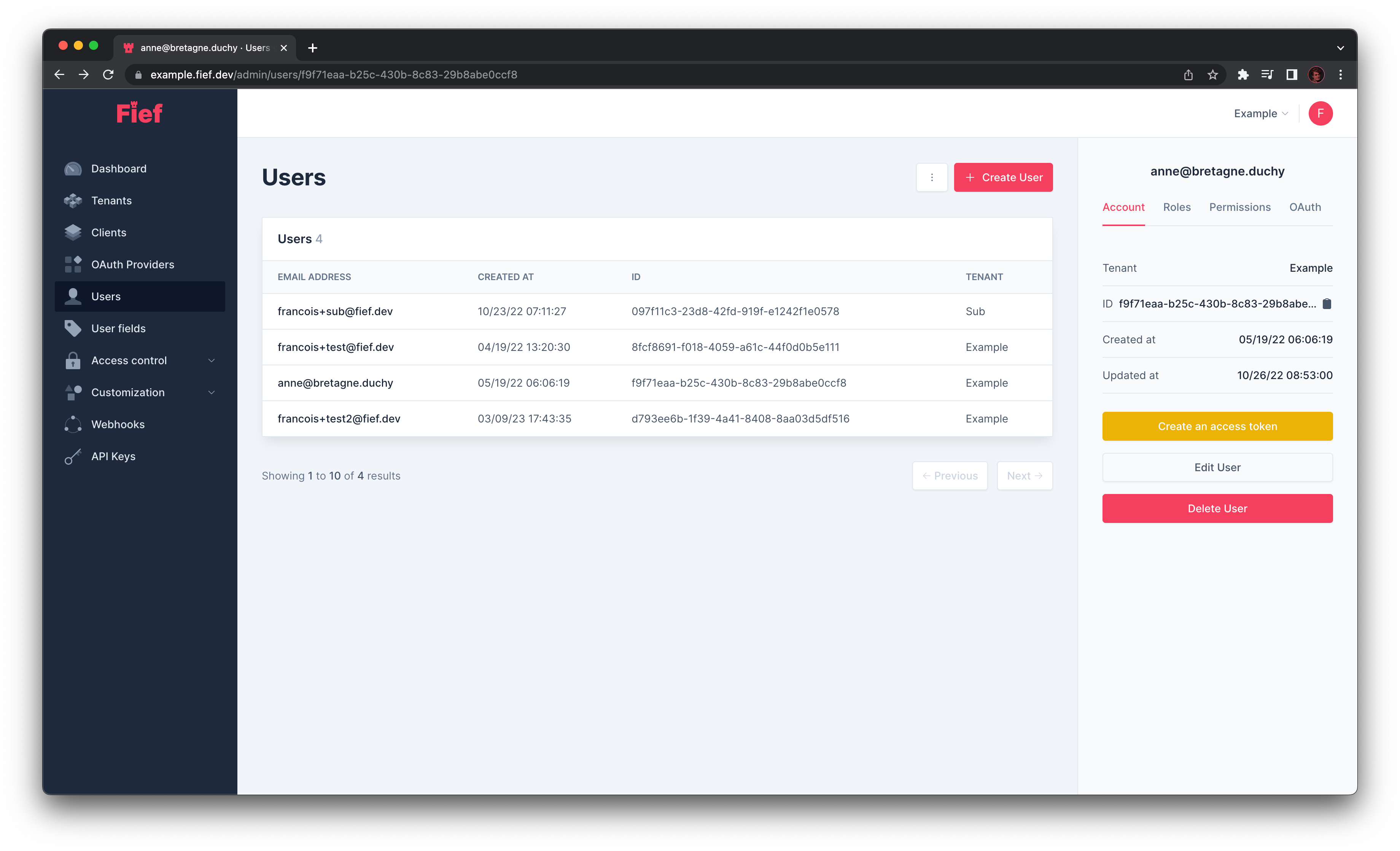Screen dimensions: 1400x851
Task: Open the OAuth tab for anne@bretagne.duchy
Action: click(x=1305, y=207)
